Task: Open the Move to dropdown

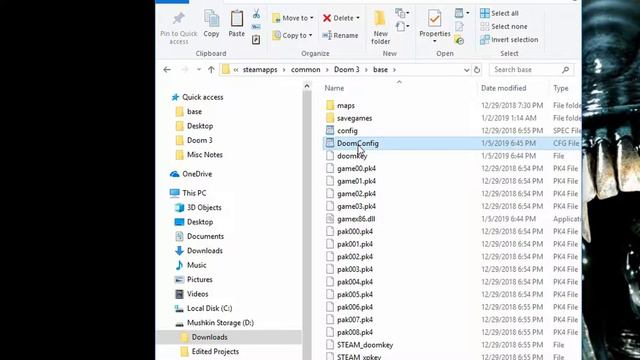Action: (x=293, y=18)
